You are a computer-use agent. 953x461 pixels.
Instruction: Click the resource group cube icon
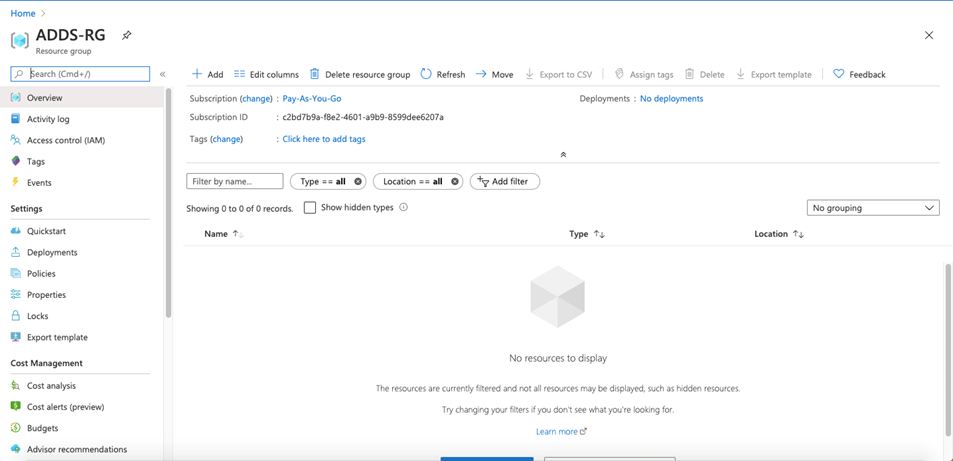tap(19, 41)
